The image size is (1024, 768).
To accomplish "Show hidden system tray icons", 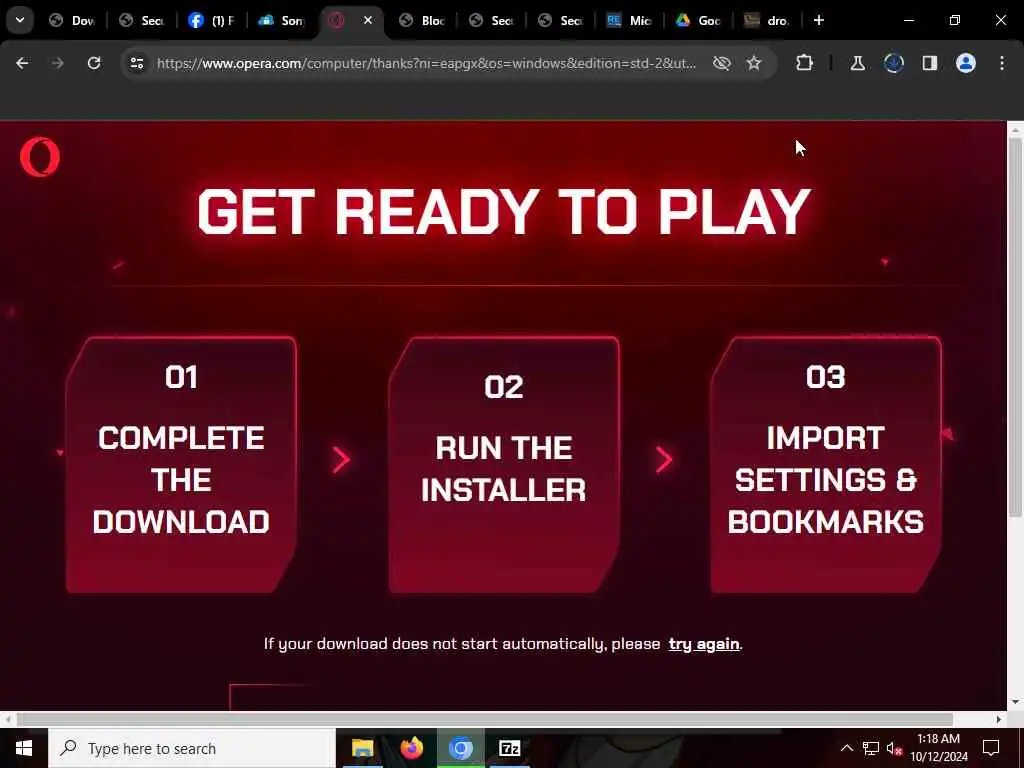I will coord(846,748).
